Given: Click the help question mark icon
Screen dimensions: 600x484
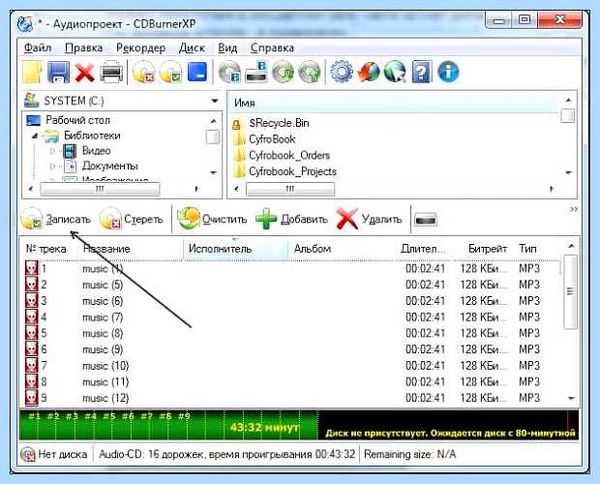Looking at the screenshot, I should point(422,72).
